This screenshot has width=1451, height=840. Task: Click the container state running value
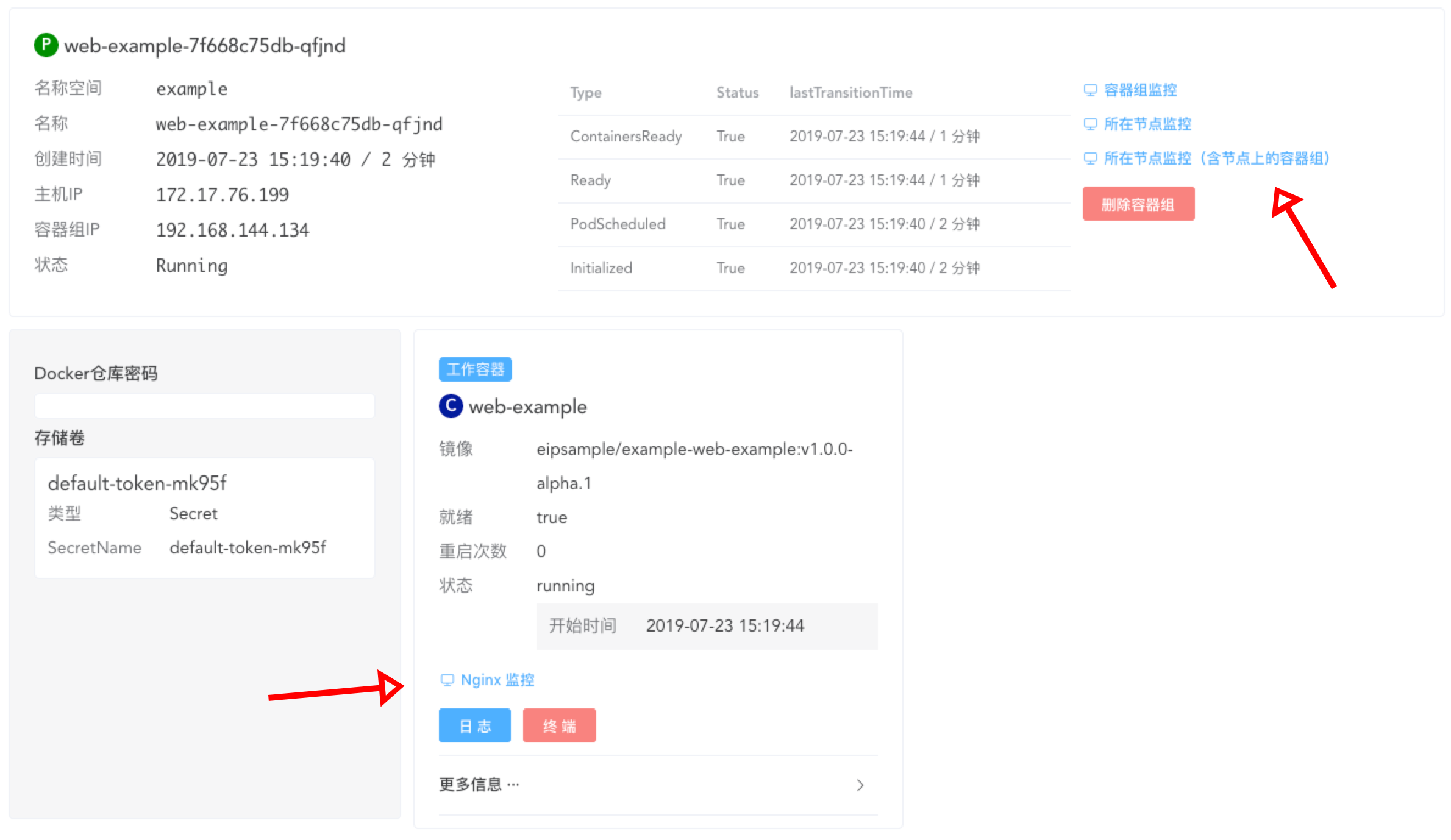pos(565,586)
